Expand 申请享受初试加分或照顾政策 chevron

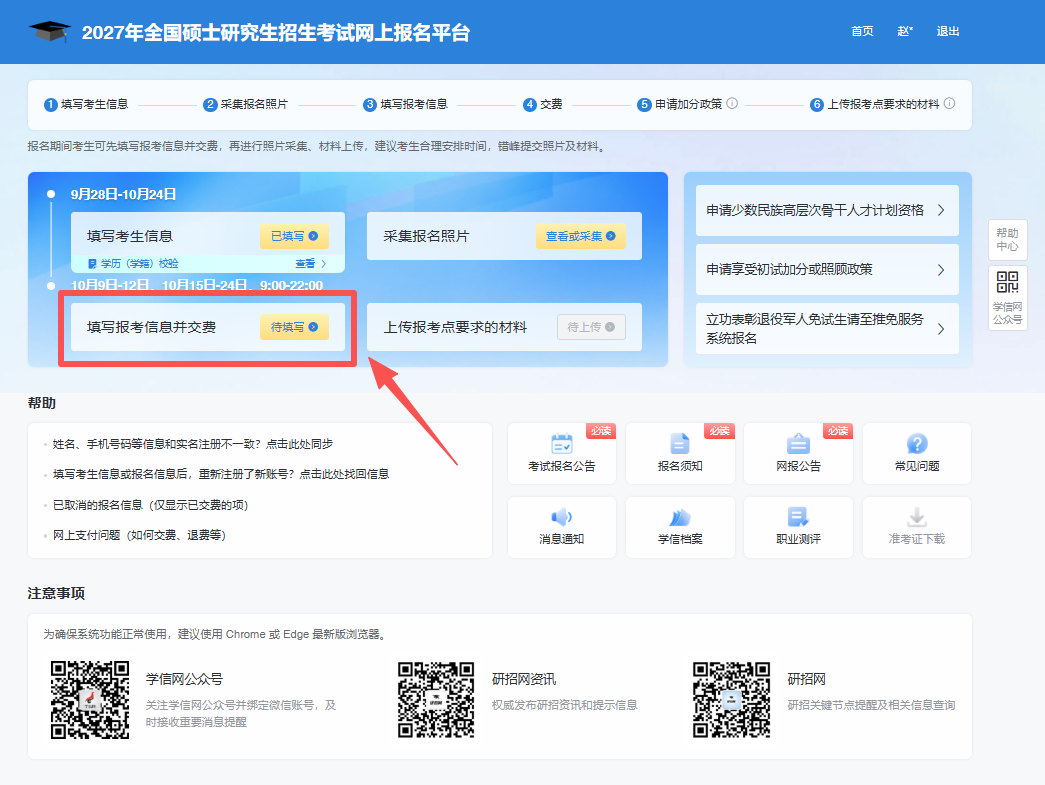click(941, 270)
